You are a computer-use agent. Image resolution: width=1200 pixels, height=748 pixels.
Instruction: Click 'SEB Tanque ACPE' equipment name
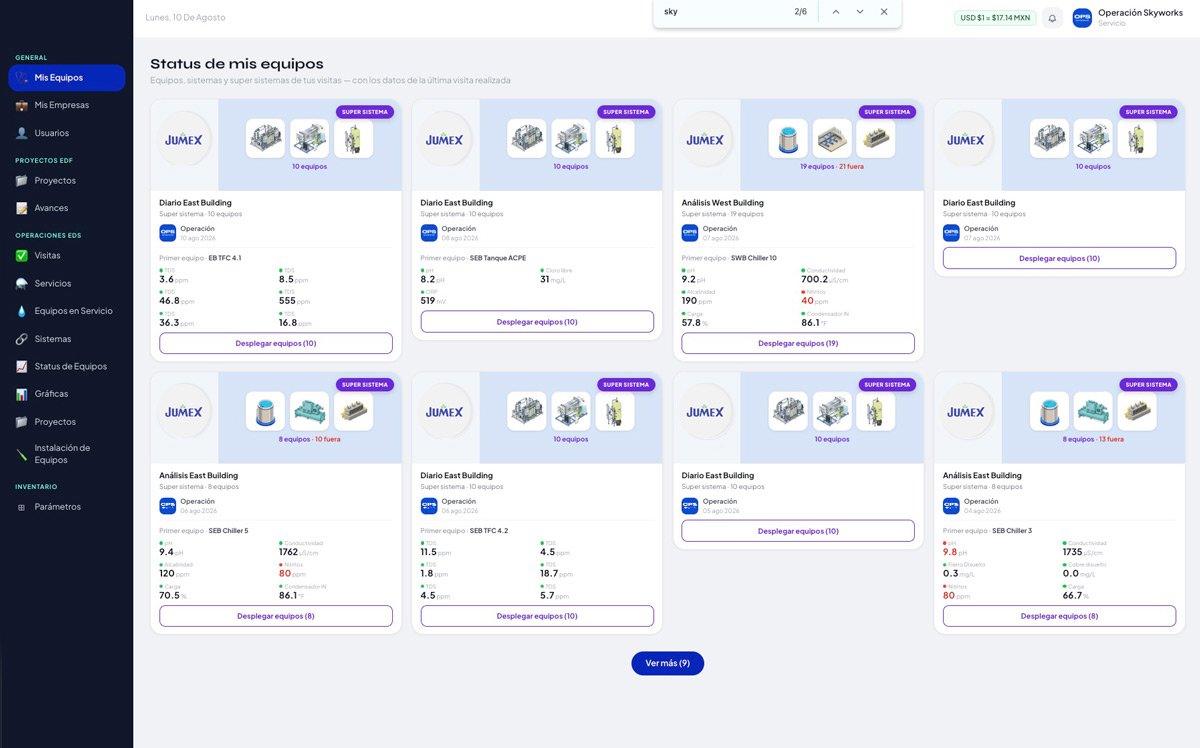[x=499, y=258]
